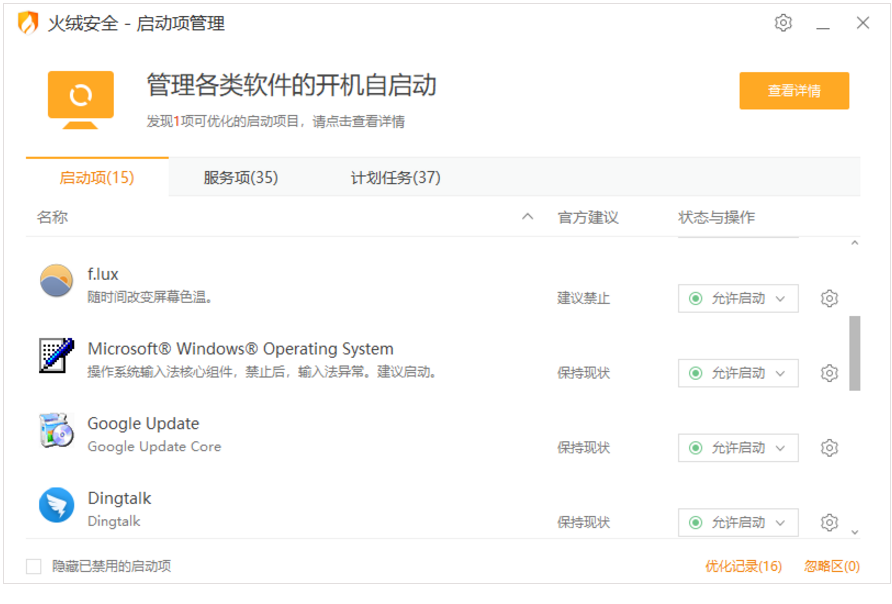Expand 允许启动 dropdown for Dingtalk

tap(738, 522)
